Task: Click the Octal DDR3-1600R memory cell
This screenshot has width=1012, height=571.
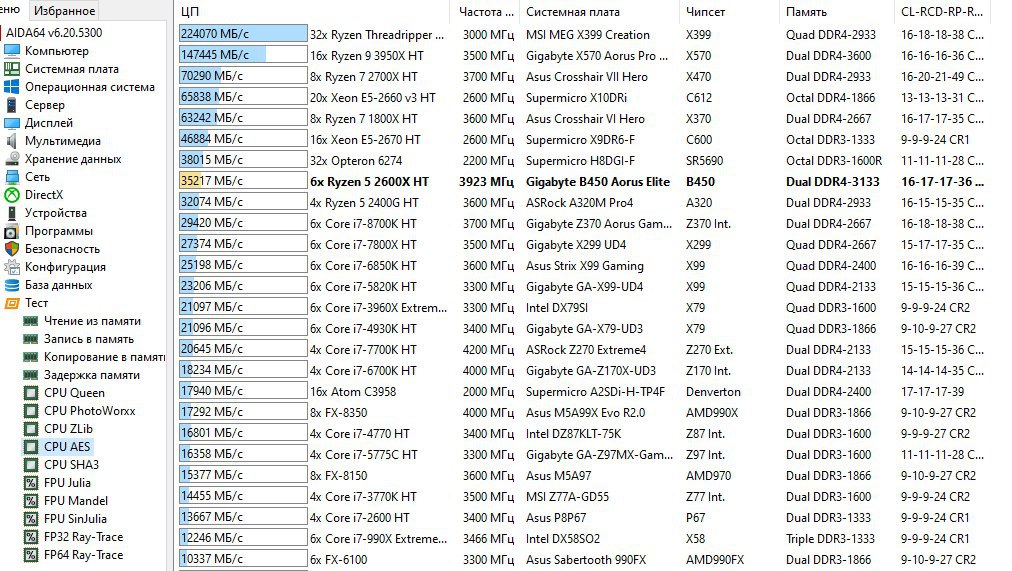Action: 834,161
